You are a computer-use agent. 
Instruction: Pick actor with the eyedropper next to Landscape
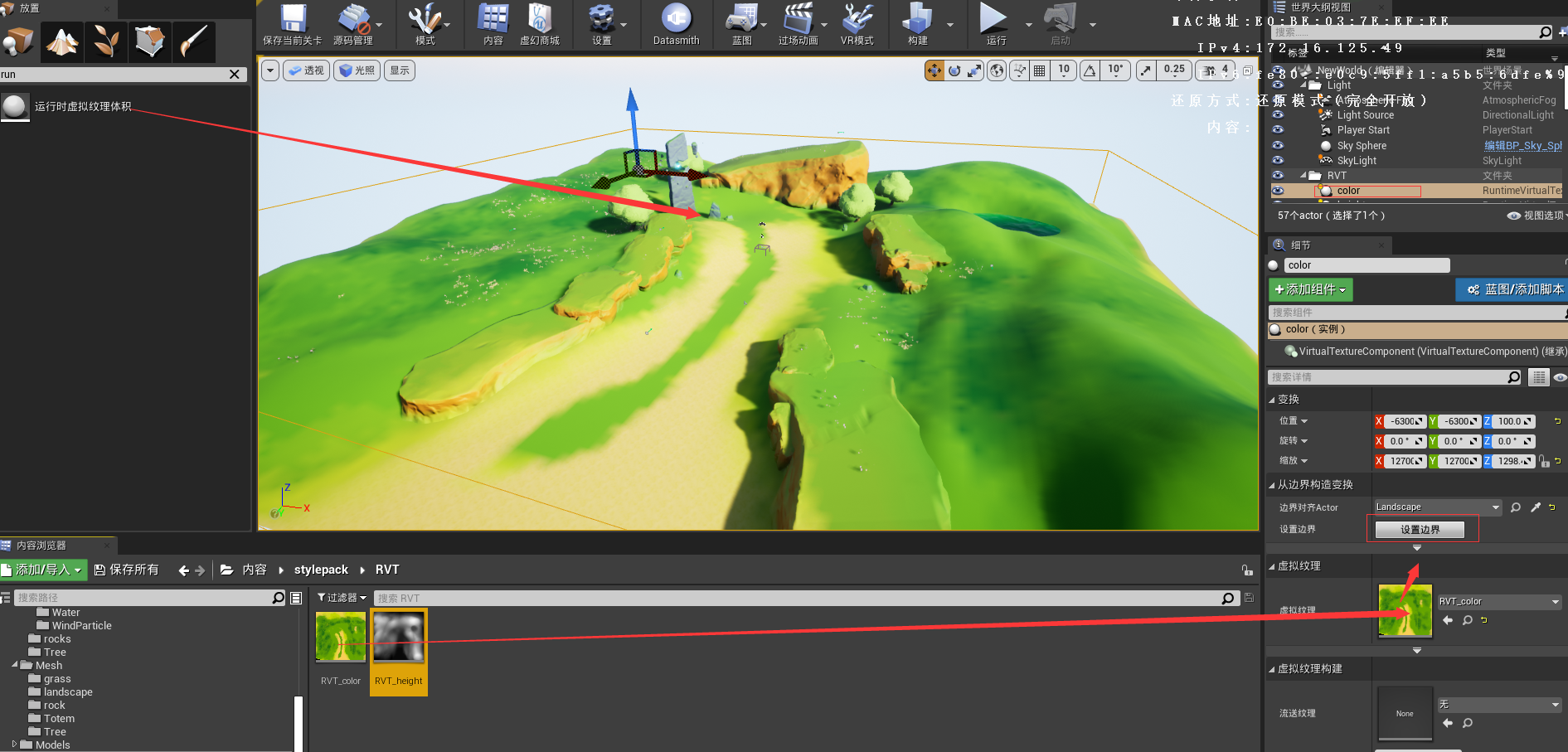[x=1535, y=507]
